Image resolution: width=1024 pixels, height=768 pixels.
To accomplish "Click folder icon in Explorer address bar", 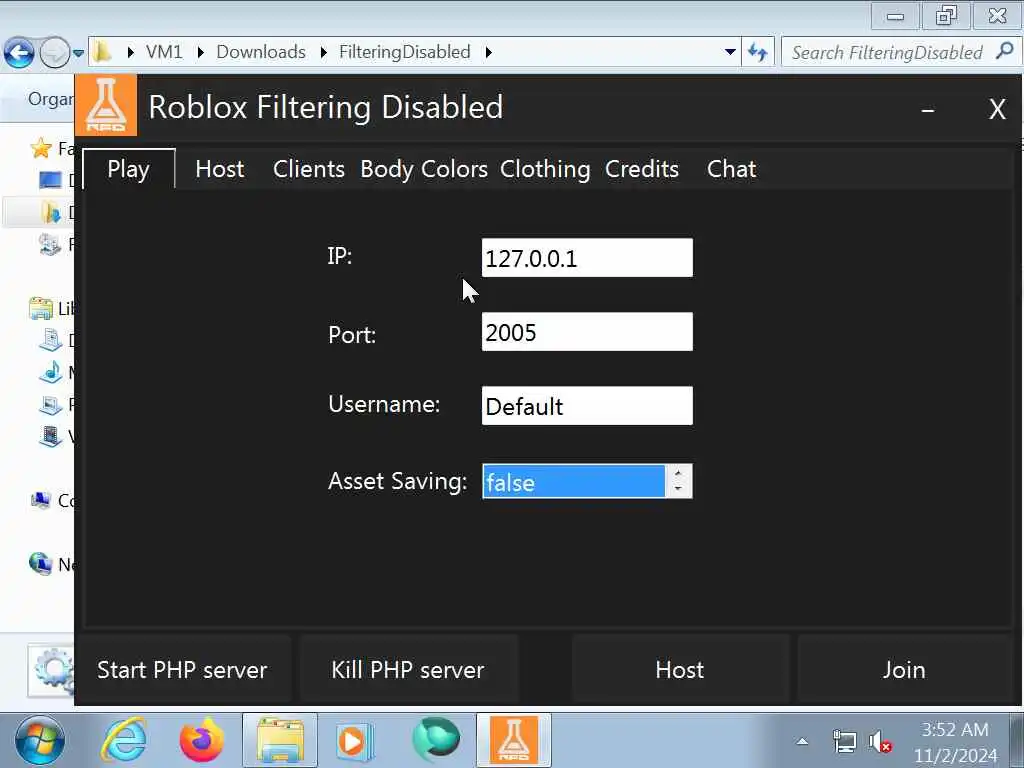I will [102, 52].
